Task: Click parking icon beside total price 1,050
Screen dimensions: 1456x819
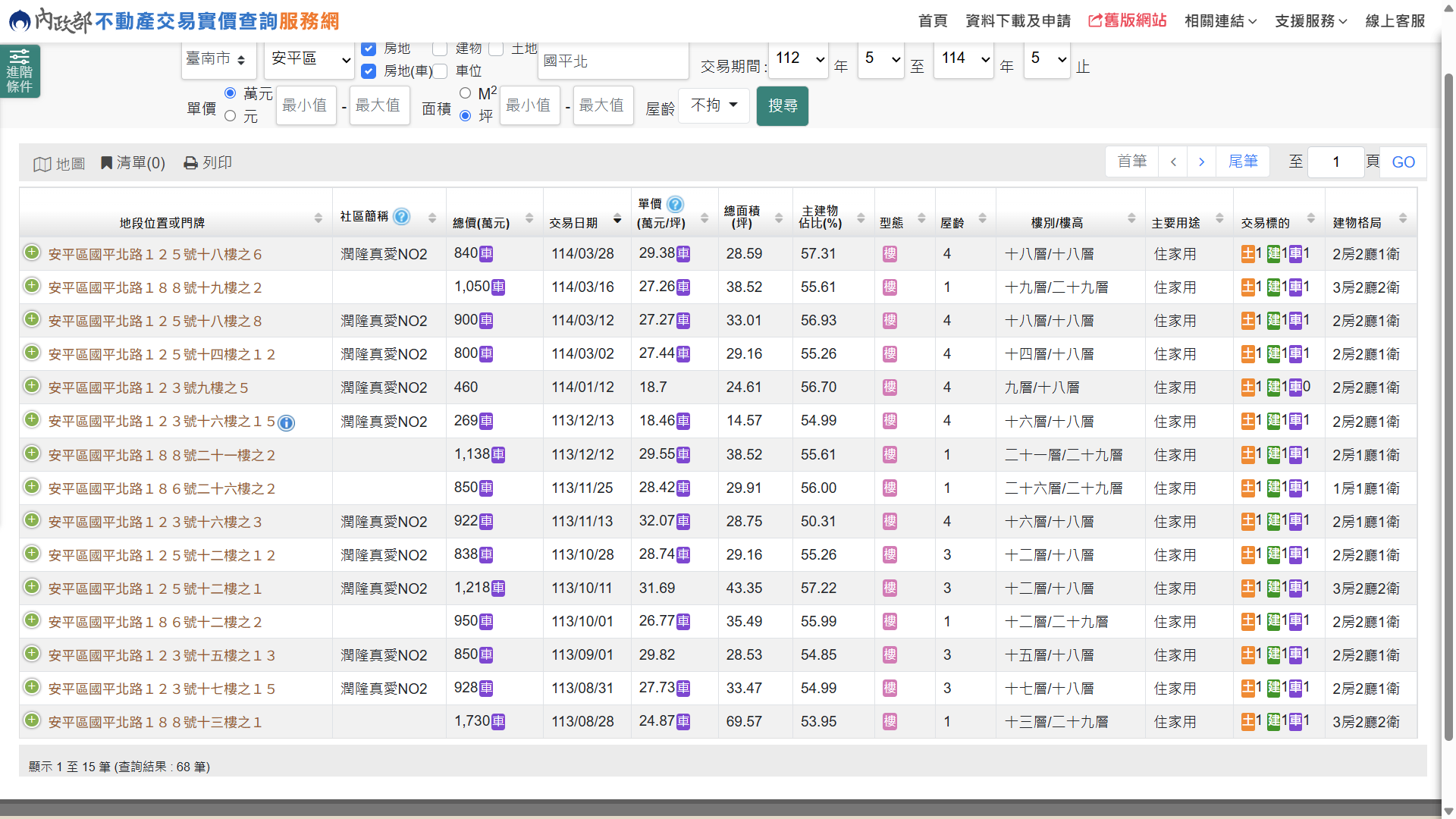Action: 498,287
